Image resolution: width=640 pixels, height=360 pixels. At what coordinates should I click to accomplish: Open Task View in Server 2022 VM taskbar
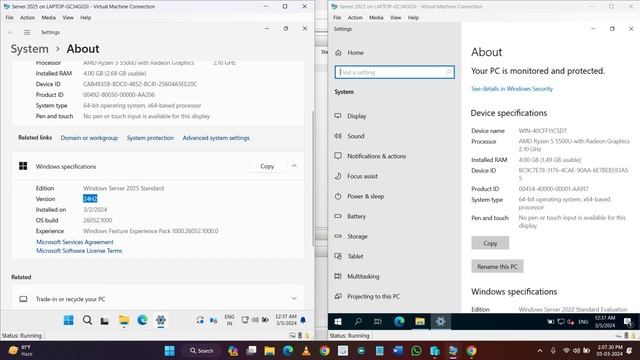(x=378, y=322)
